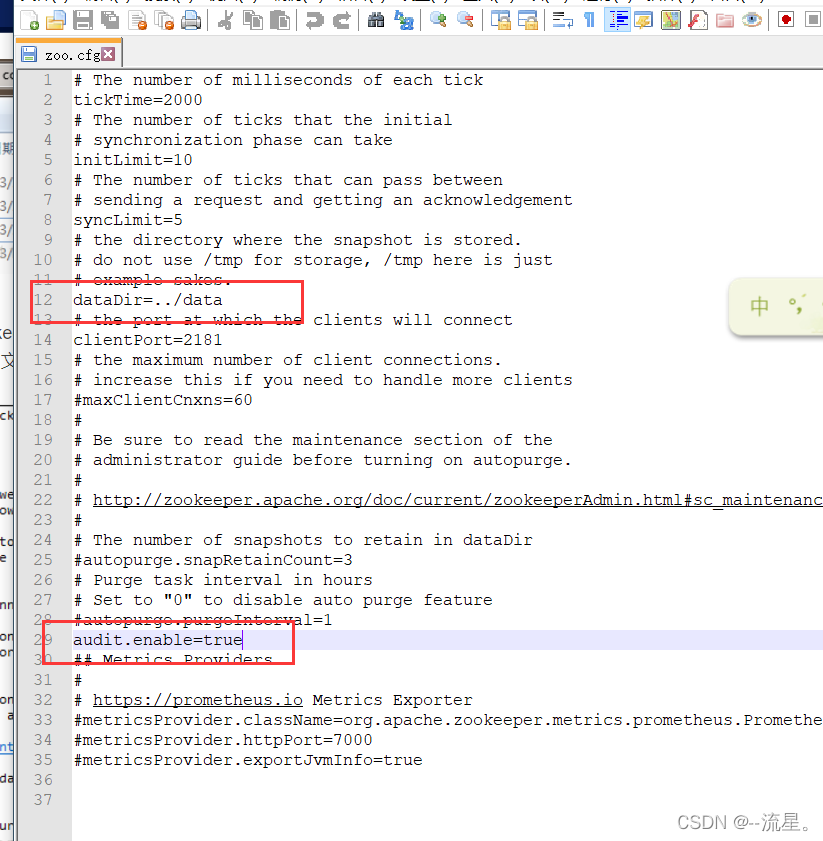
Task: Click the #maxClientCnxns=60 line
Action: coord(163,400)
